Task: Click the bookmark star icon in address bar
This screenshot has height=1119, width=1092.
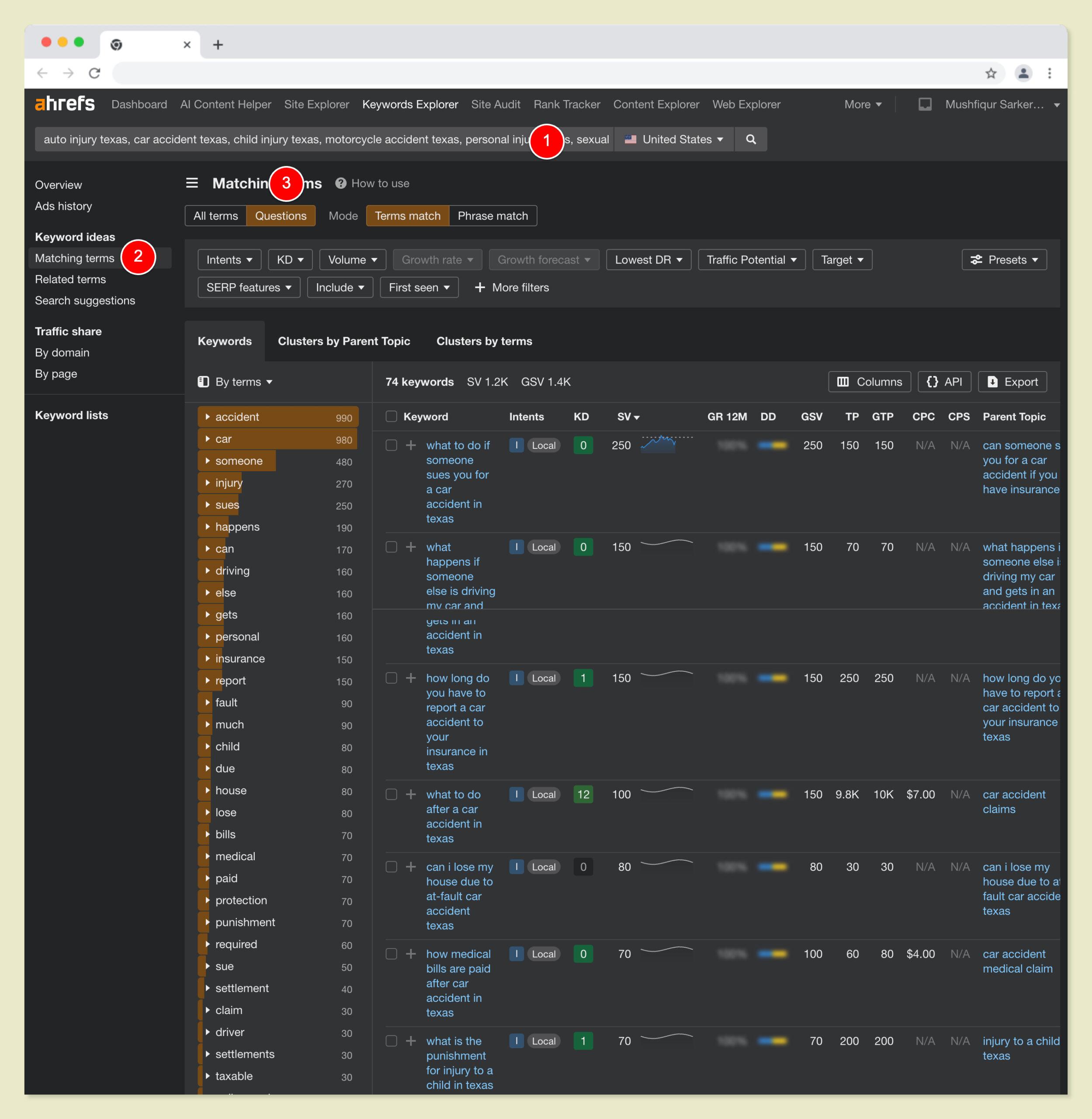Action: pos(991,73)
